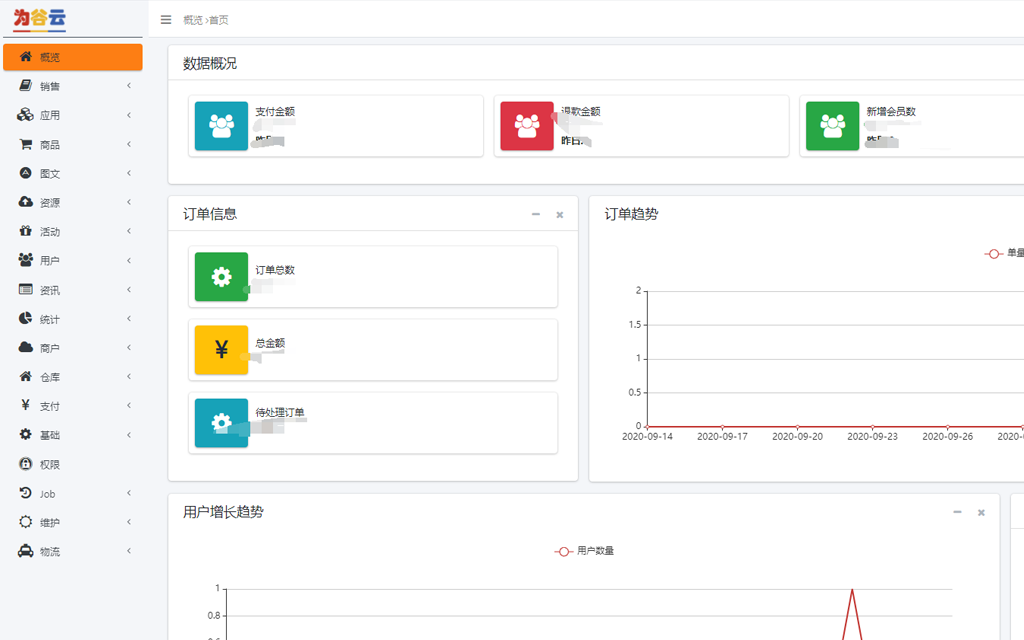The image size is (1024, 640).
Task: Select the Job history icon
Action: pos(25,493)
